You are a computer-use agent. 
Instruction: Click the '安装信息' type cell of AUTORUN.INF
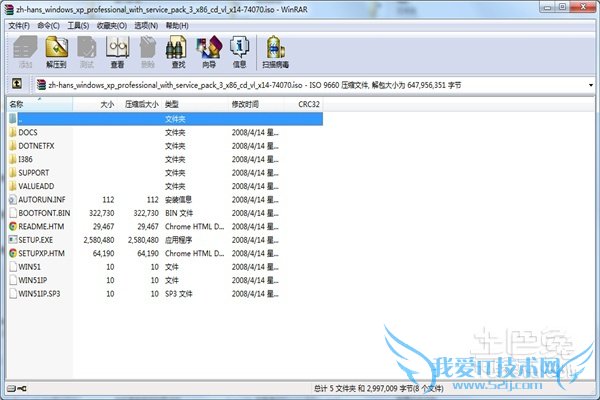coord(178,199)
